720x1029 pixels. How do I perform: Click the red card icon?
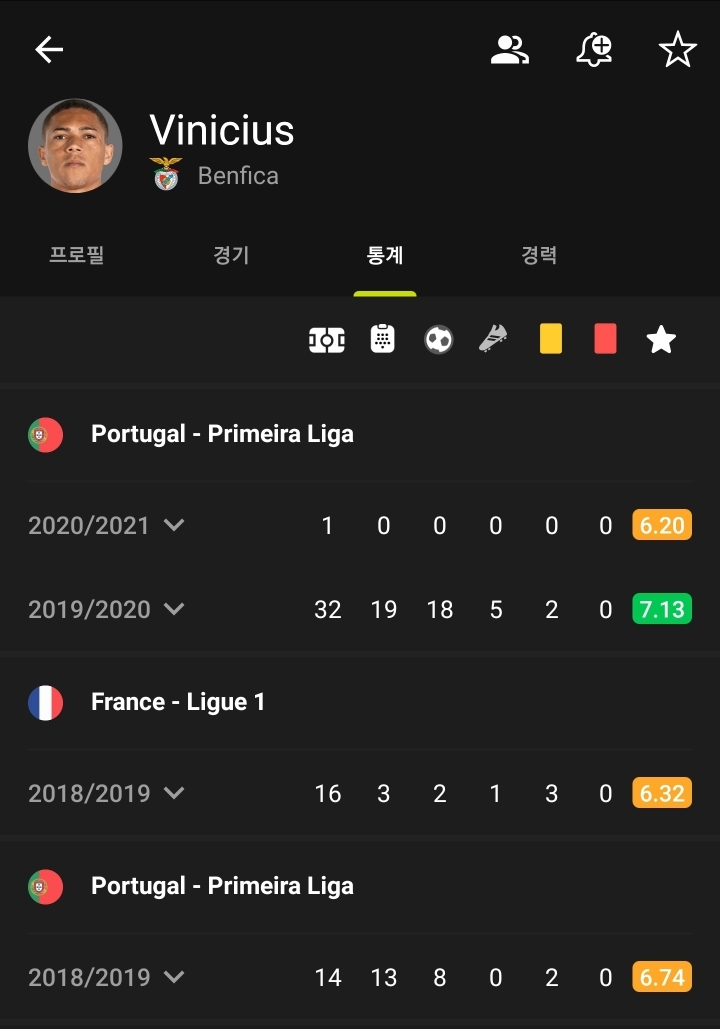[605, 338]
